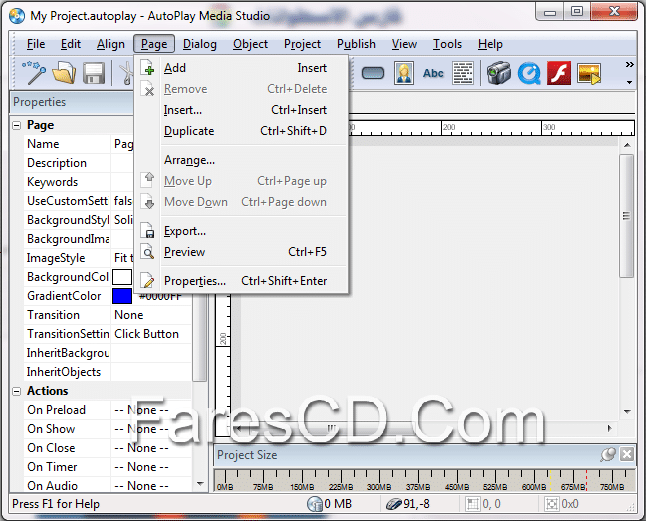Open the Tools menu
This screenshot has width=646, height=521.
447,44
